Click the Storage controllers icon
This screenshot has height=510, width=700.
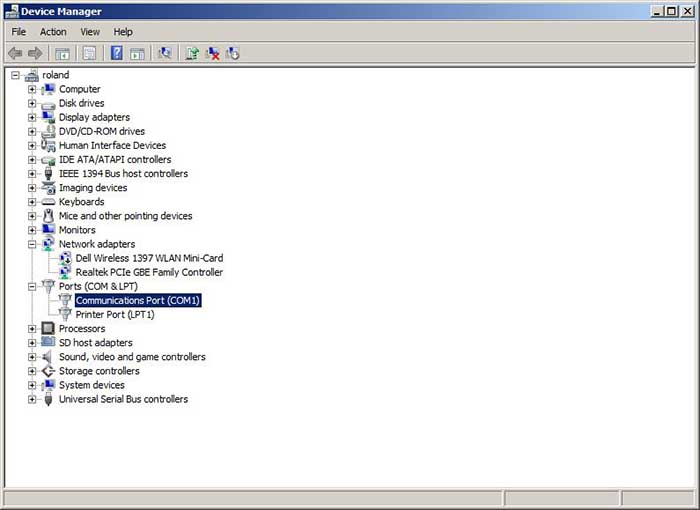pos(48,371)
